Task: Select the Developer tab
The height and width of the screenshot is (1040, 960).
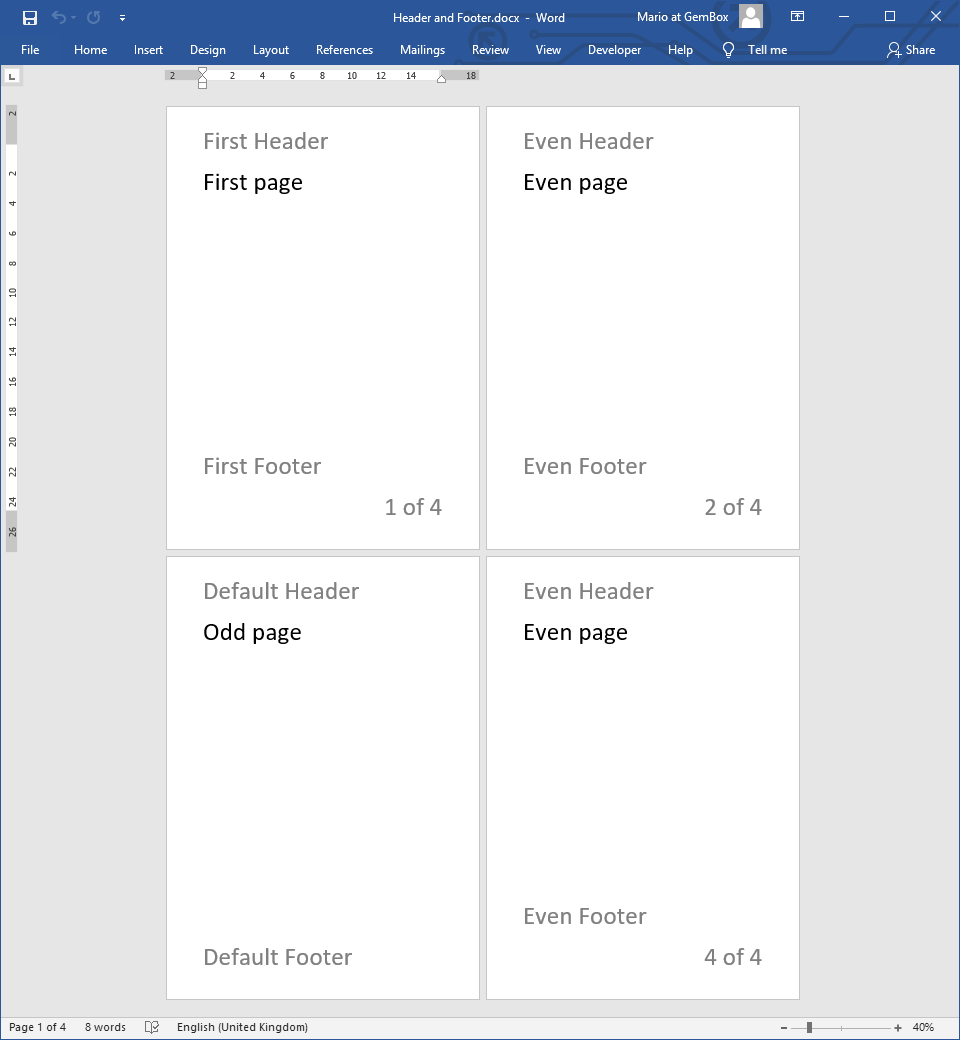Action: point(614,50)
